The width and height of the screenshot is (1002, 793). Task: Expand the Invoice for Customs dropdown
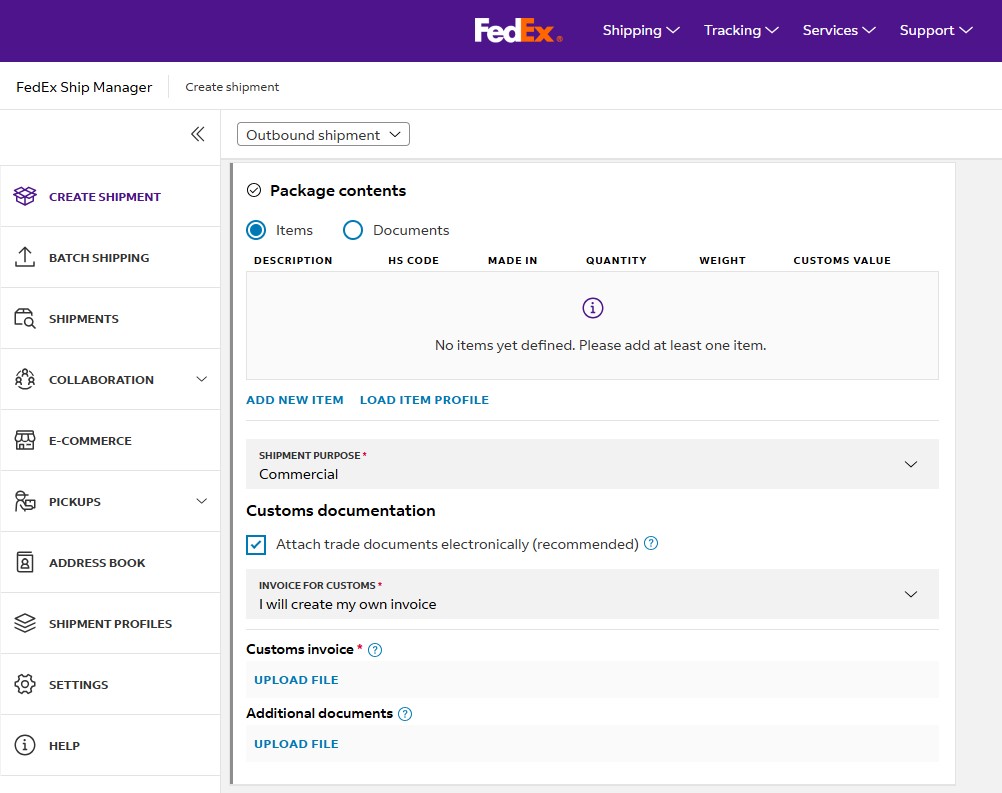(x=592, y=594)
